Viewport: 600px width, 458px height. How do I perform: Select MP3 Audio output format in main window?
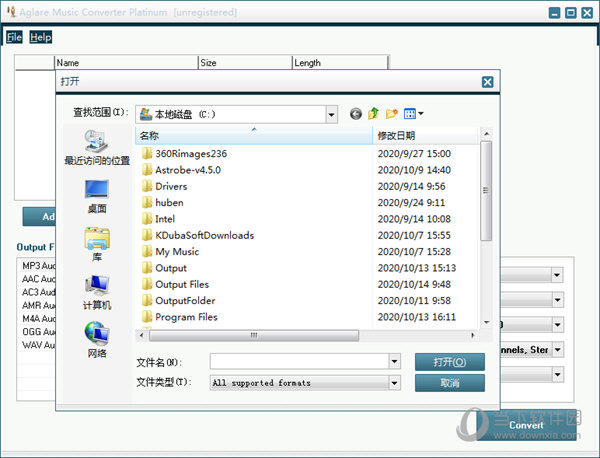(39, 266)
